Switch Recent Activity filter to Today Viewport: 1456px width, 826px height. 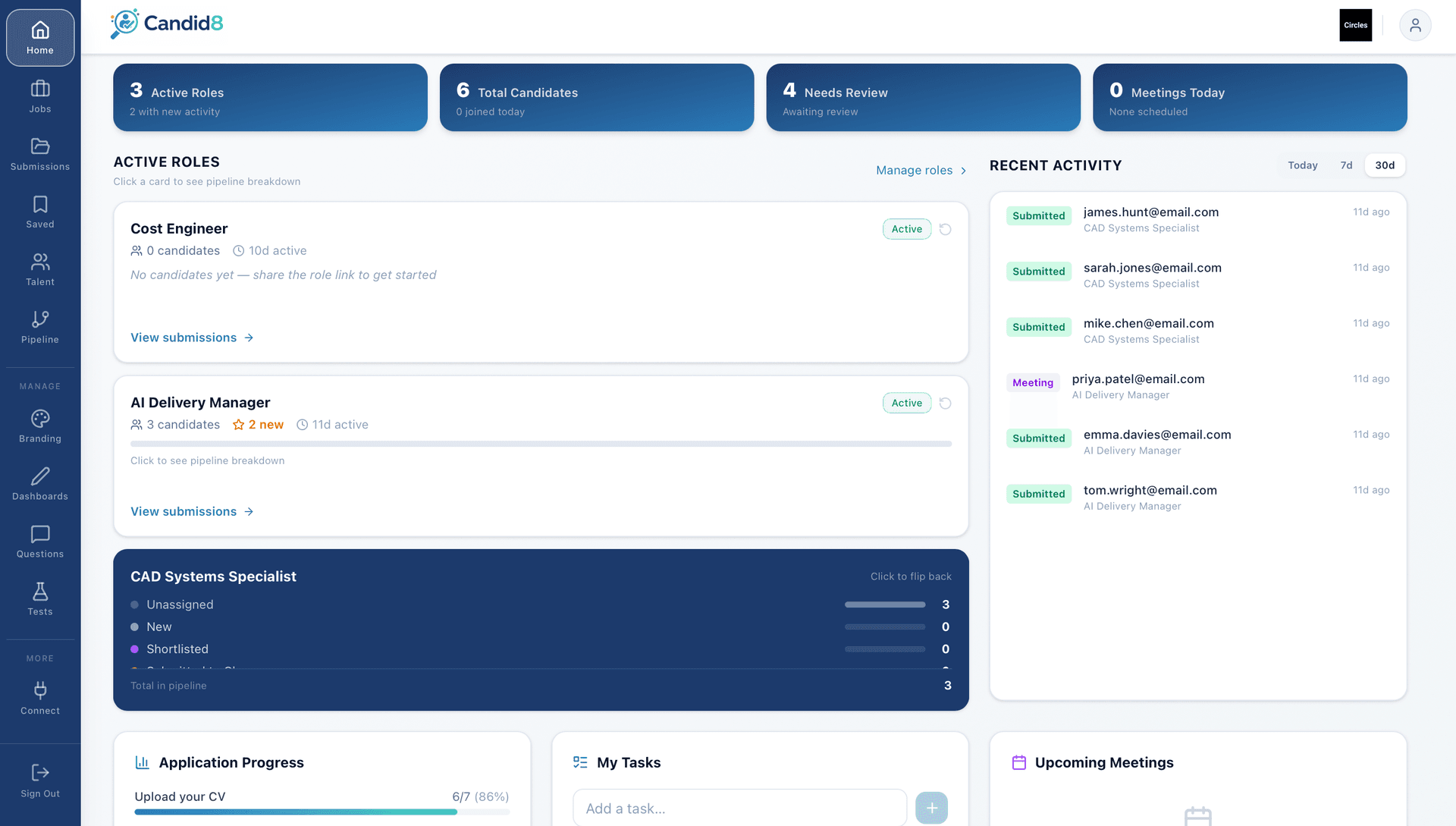[x=1302, y=165]
